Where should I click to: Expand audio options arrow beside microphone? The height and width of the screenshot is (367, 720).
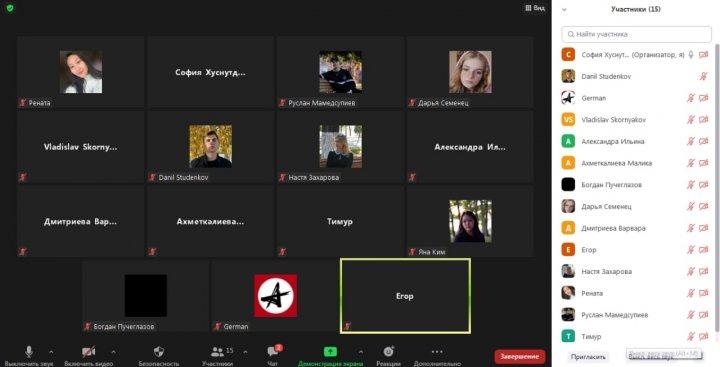[51, 352]
